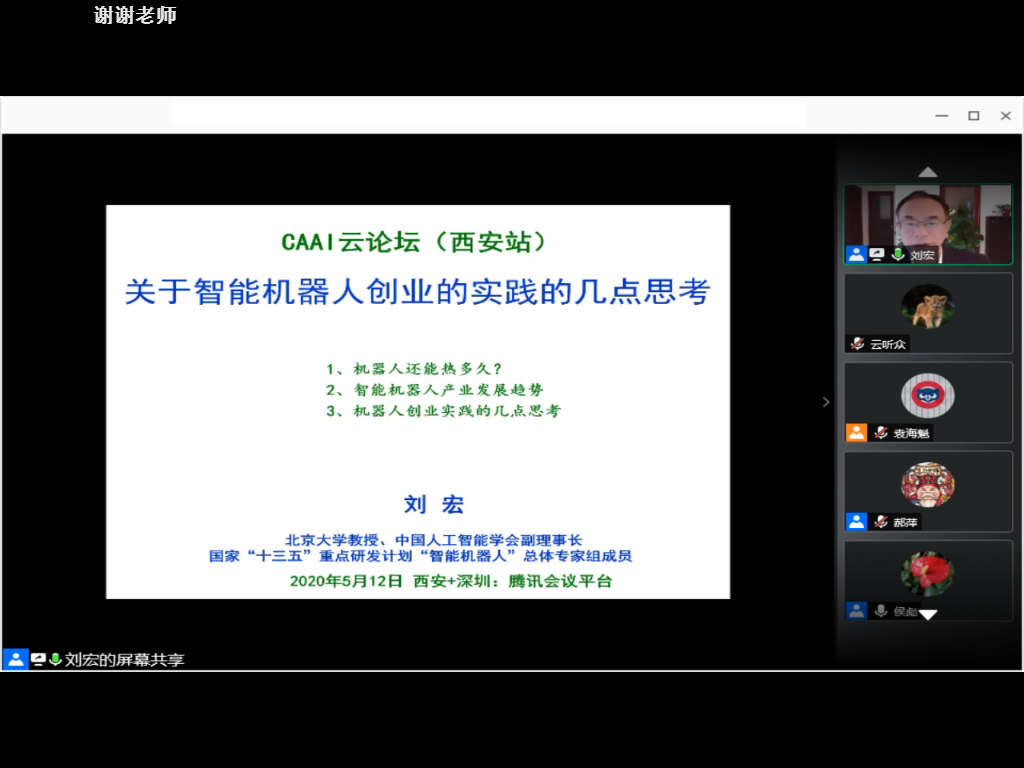This screenshot has height=768, width=1024.
Task: Click the blue user icon in bottom status bar
Action: click(15, 659)
